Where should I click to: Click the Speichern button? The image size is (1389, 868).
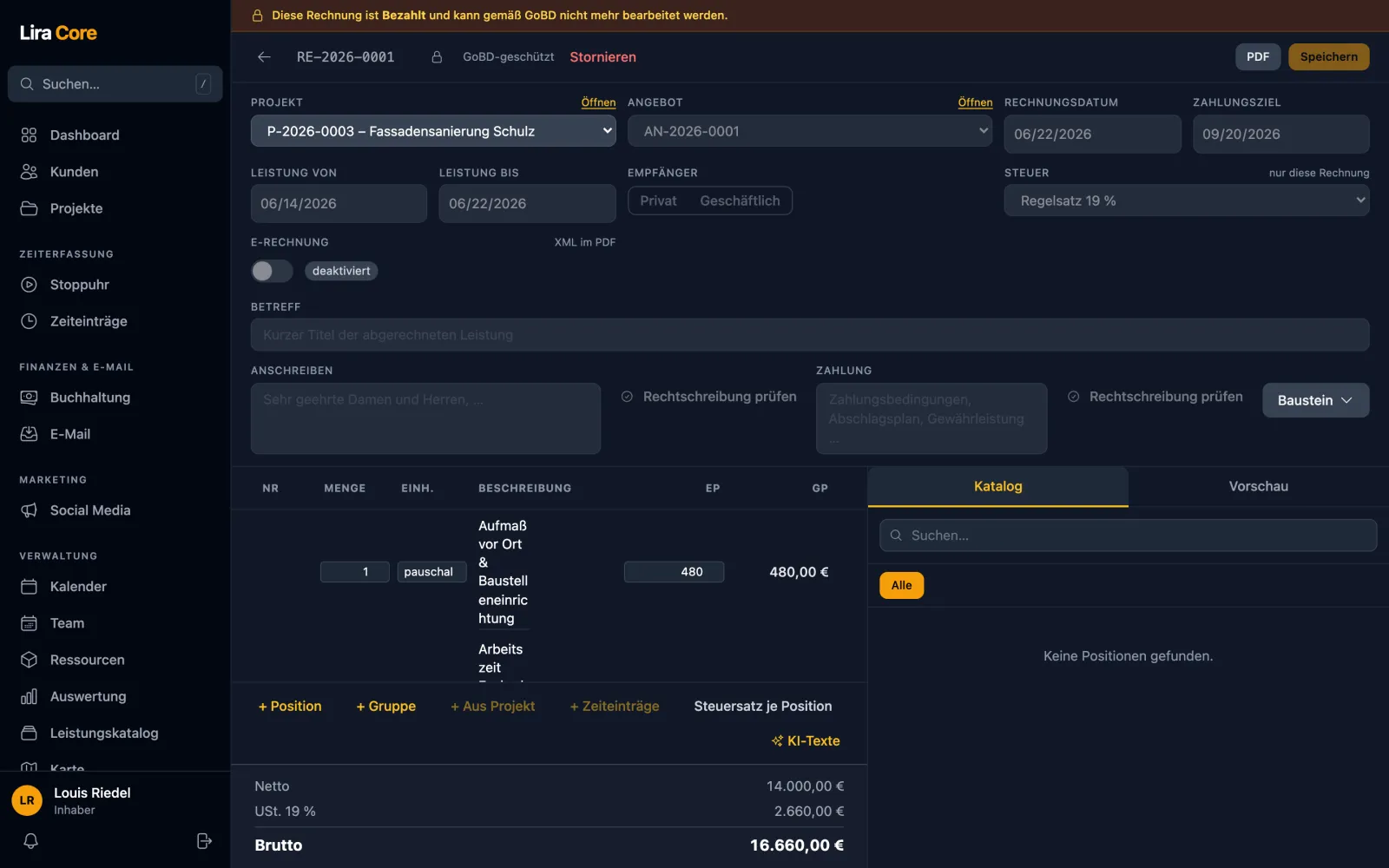(1328, 57)
